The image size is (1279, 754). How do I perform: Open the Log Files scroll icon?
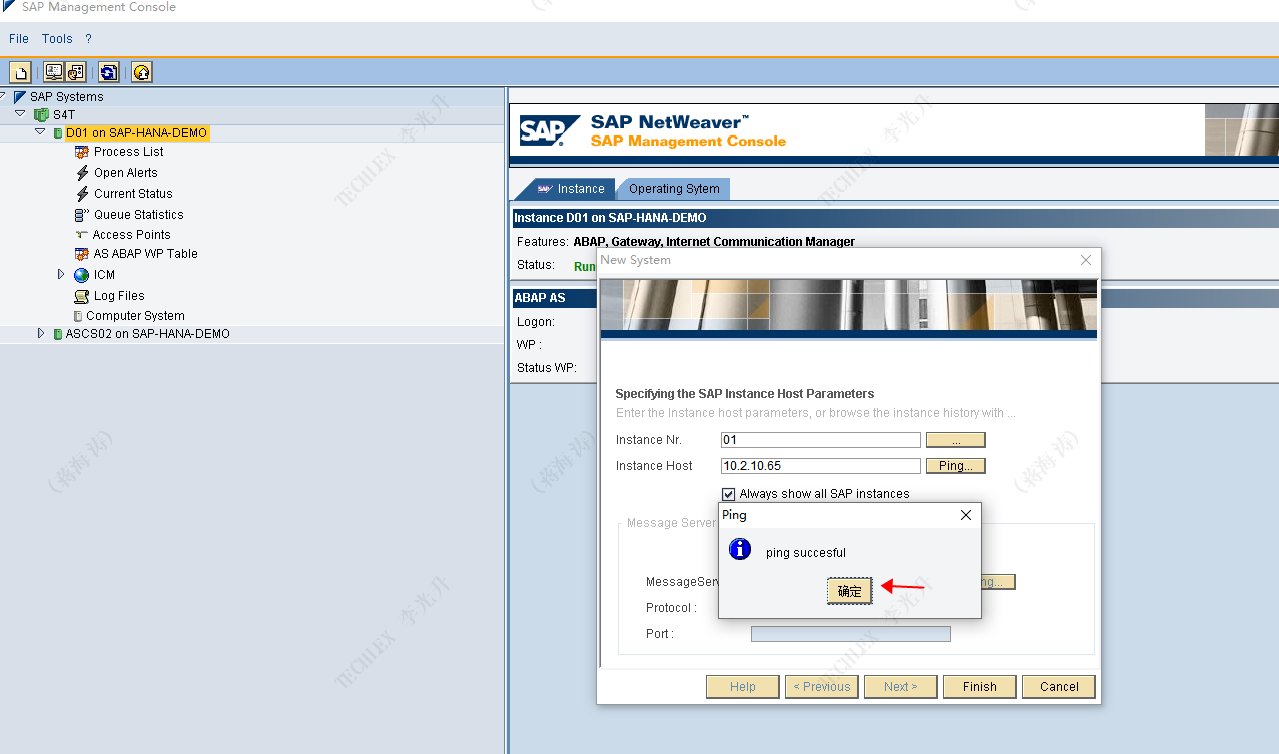[x=82, y=296]
